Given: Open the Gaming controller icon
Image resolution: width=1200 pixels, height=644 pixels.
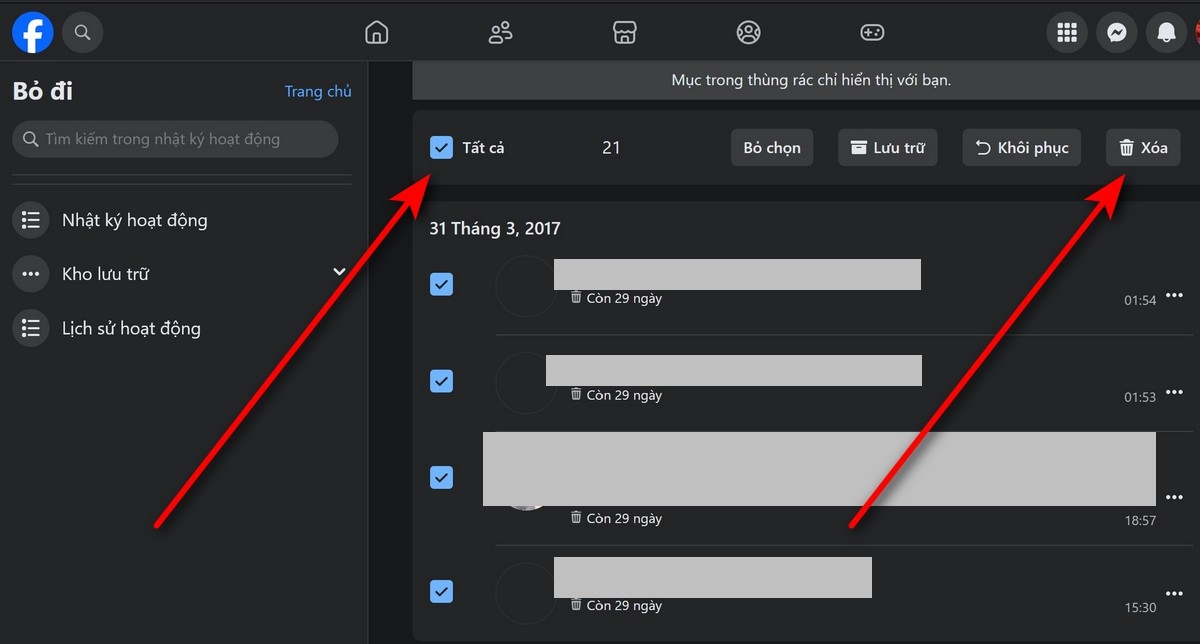Looking at the screenshot, I should (x=872, y=33).
